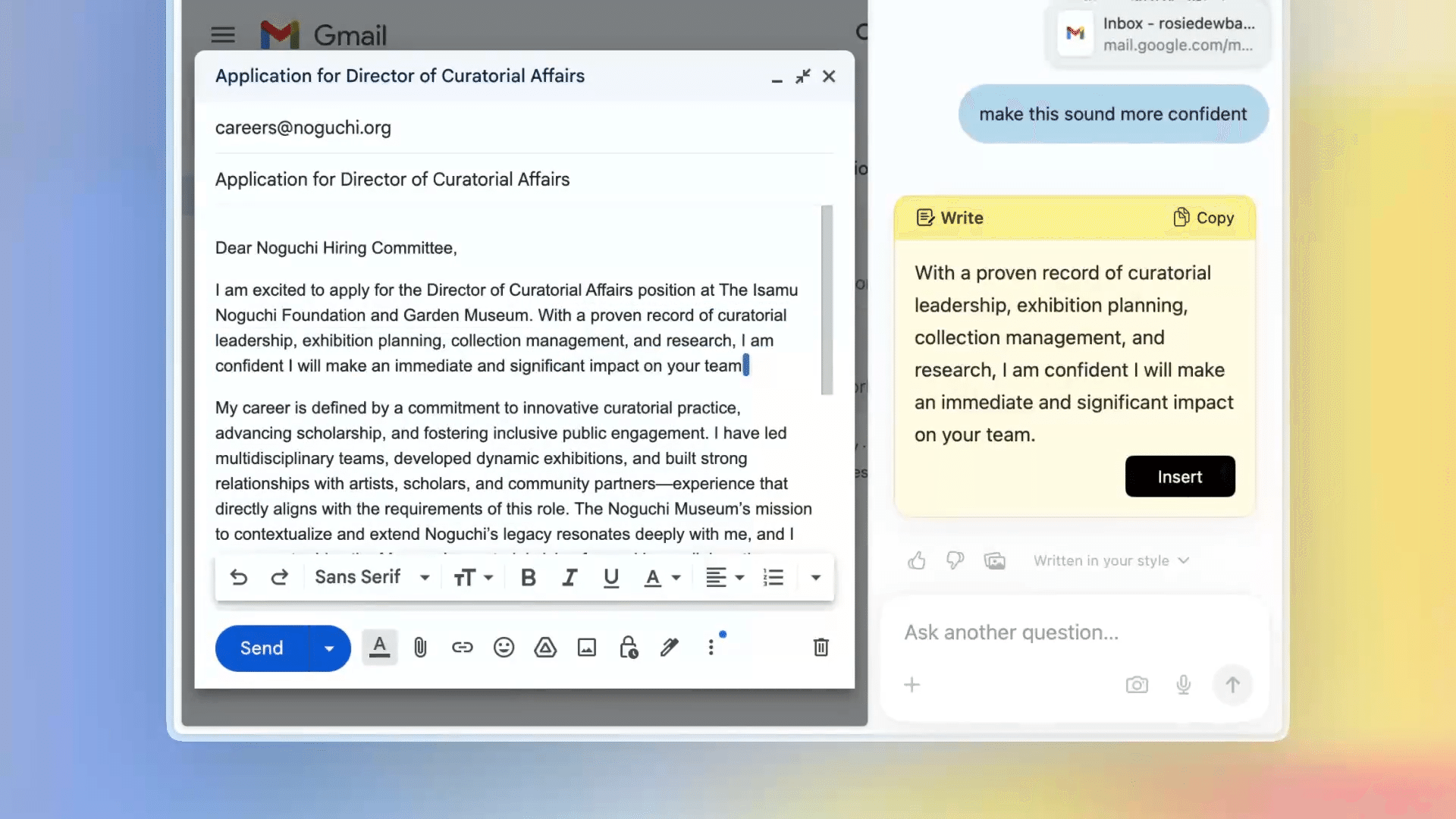This screenshot has width=1456, height=819.
Task: Toggle confidential mode lock icon
Action: tap(628, 648)
